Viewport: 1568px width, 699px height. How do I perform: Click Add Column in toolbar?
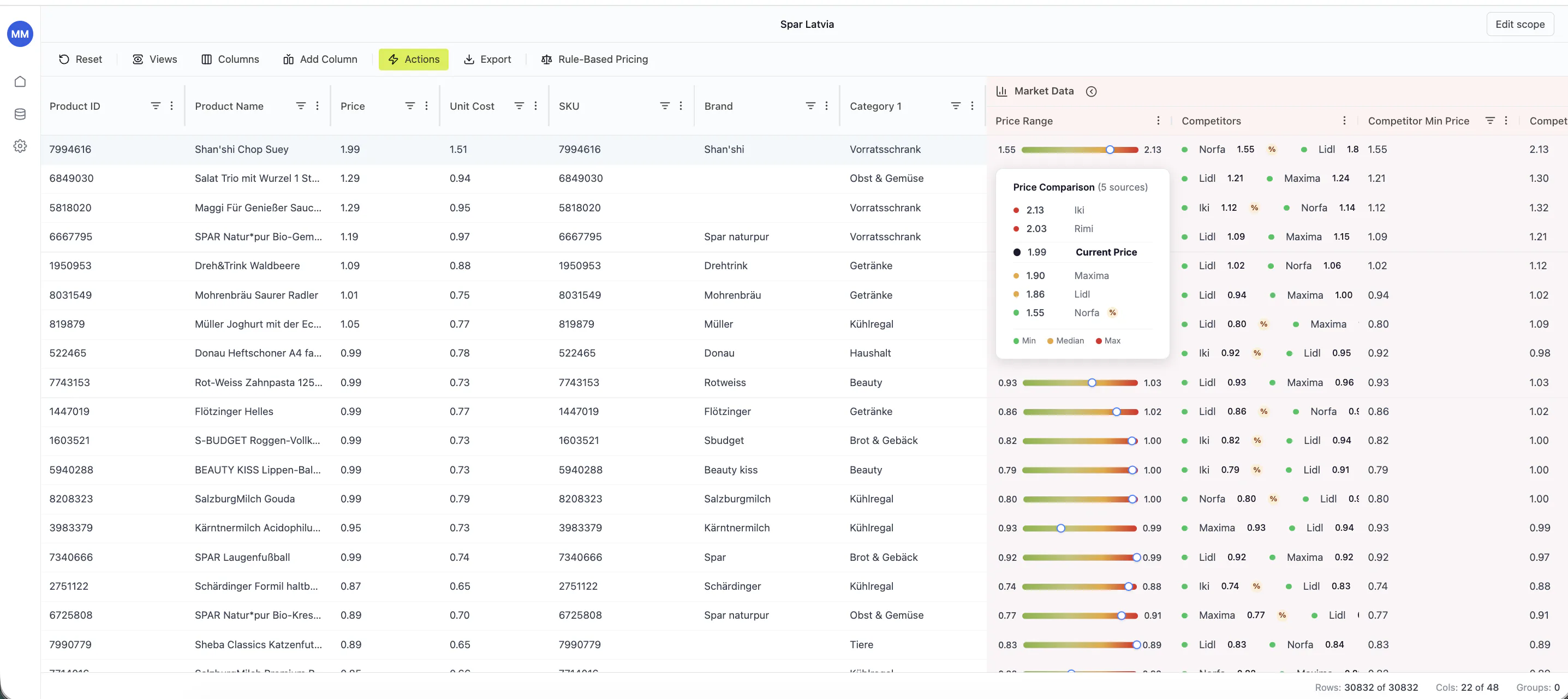320,59
